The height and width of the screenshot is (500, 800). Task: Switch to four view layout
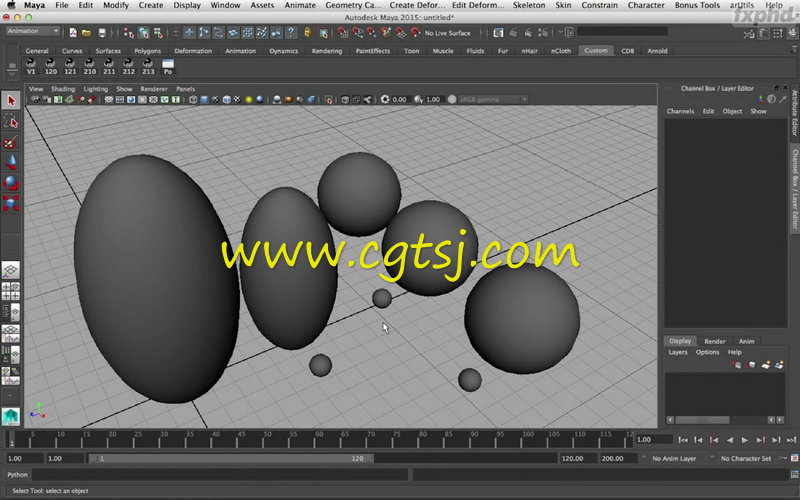click(11, 291)
